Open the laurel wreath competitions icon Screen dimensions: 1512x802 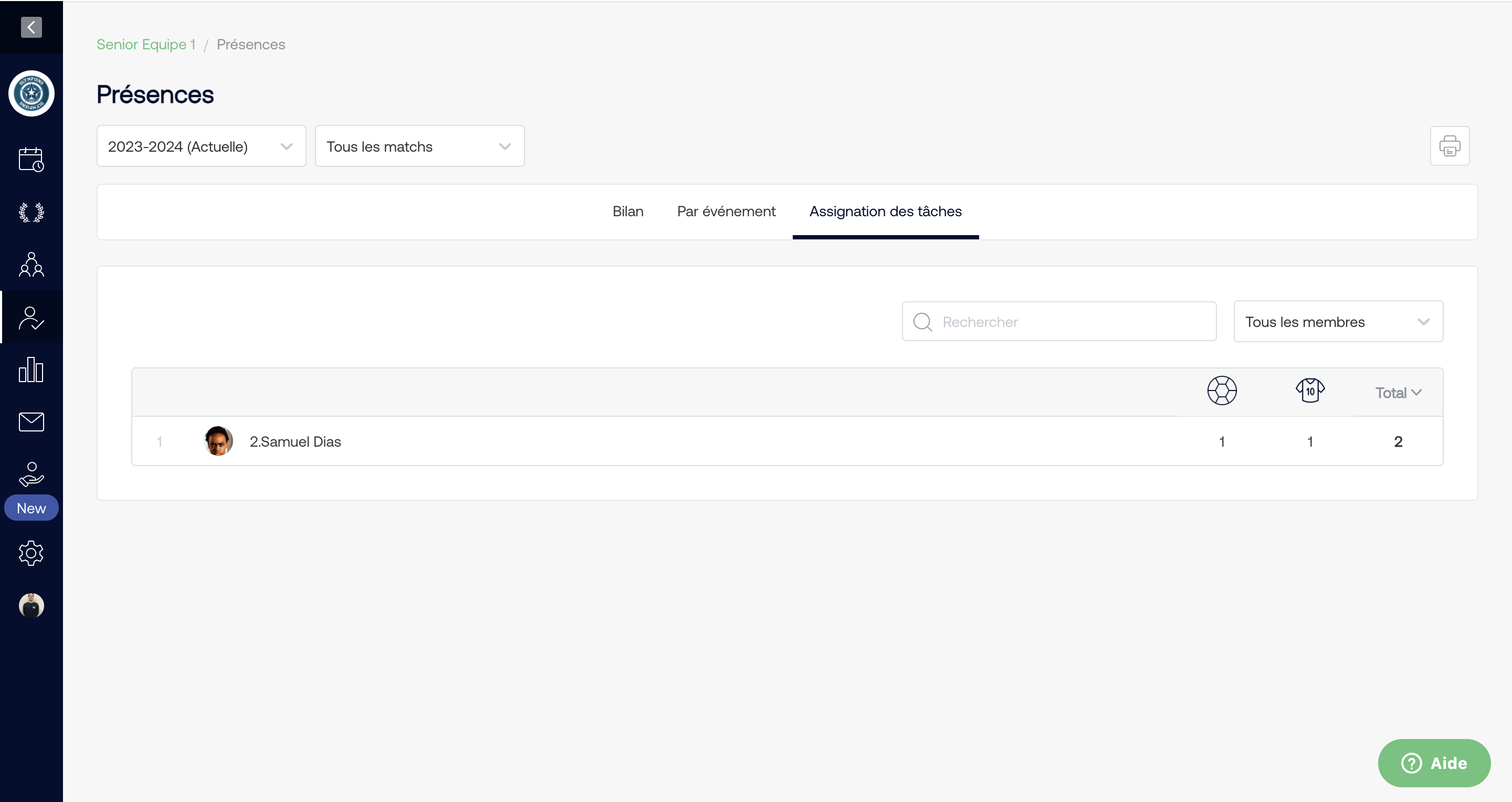point(31,212)
